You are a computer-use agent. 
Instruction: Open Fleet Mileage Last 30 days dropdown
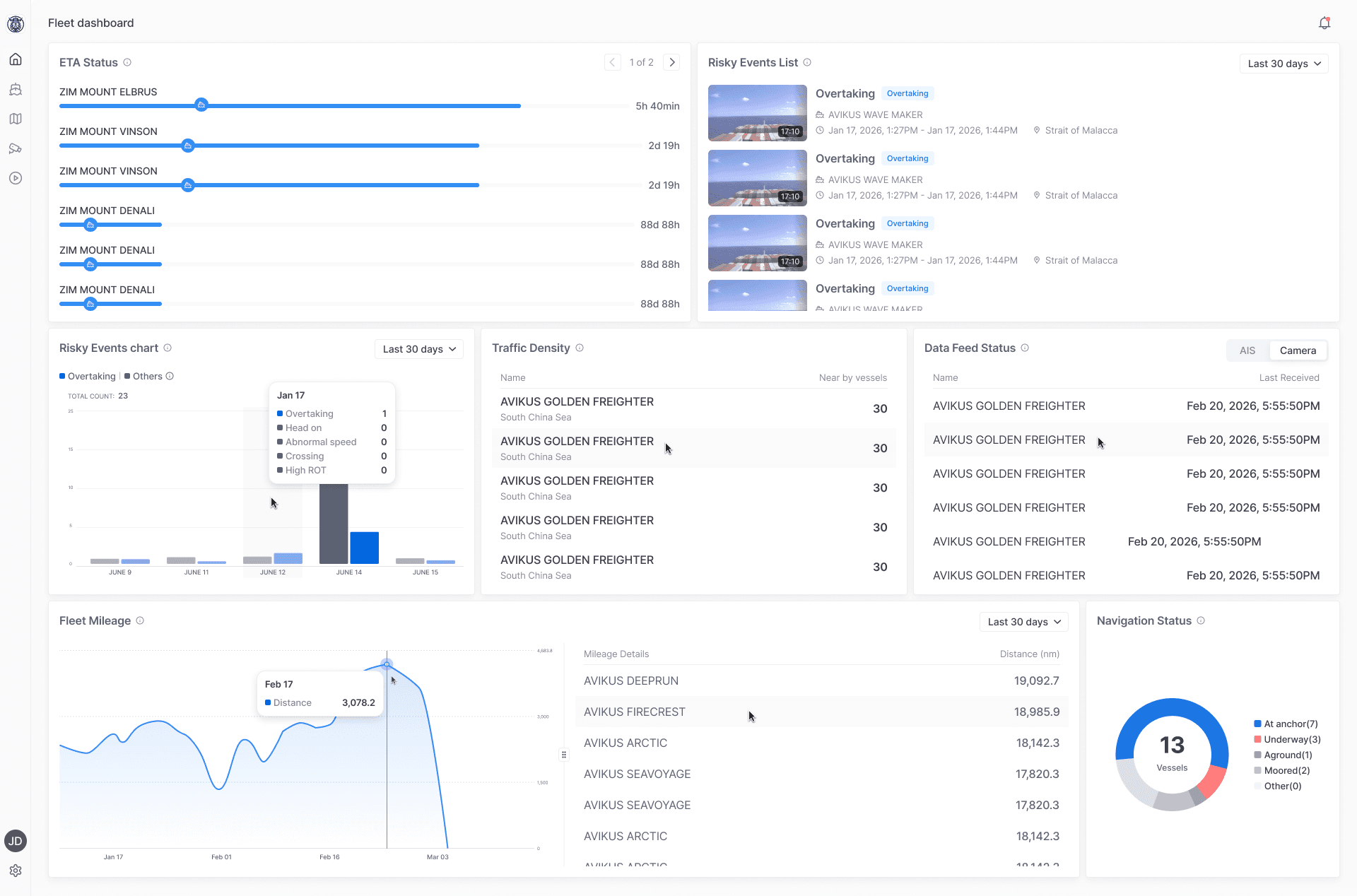(1023, 622)
